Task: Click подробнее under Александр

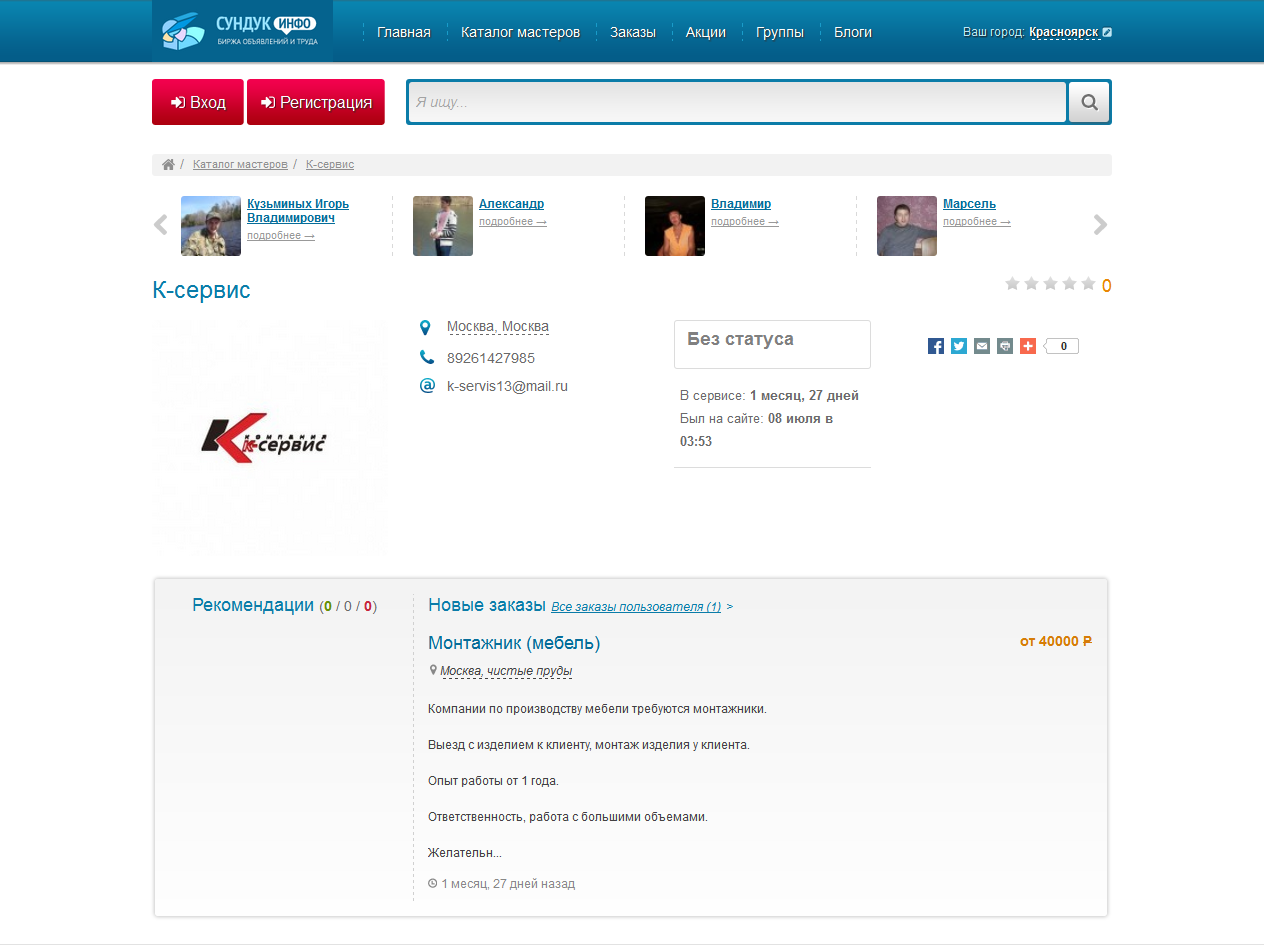Action: tap(513, 221)
